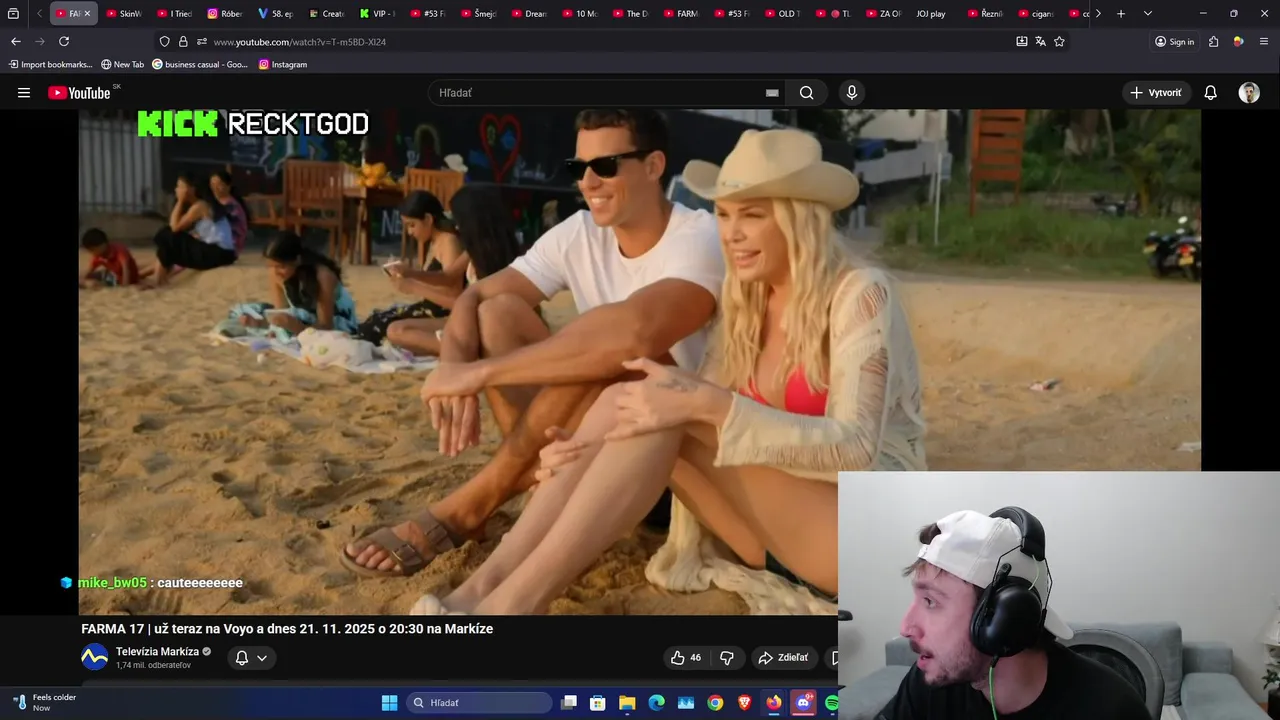Click the Sign in browser account button
The width and height of the screenshot is (1280, 720).
tap(1175, 41)
